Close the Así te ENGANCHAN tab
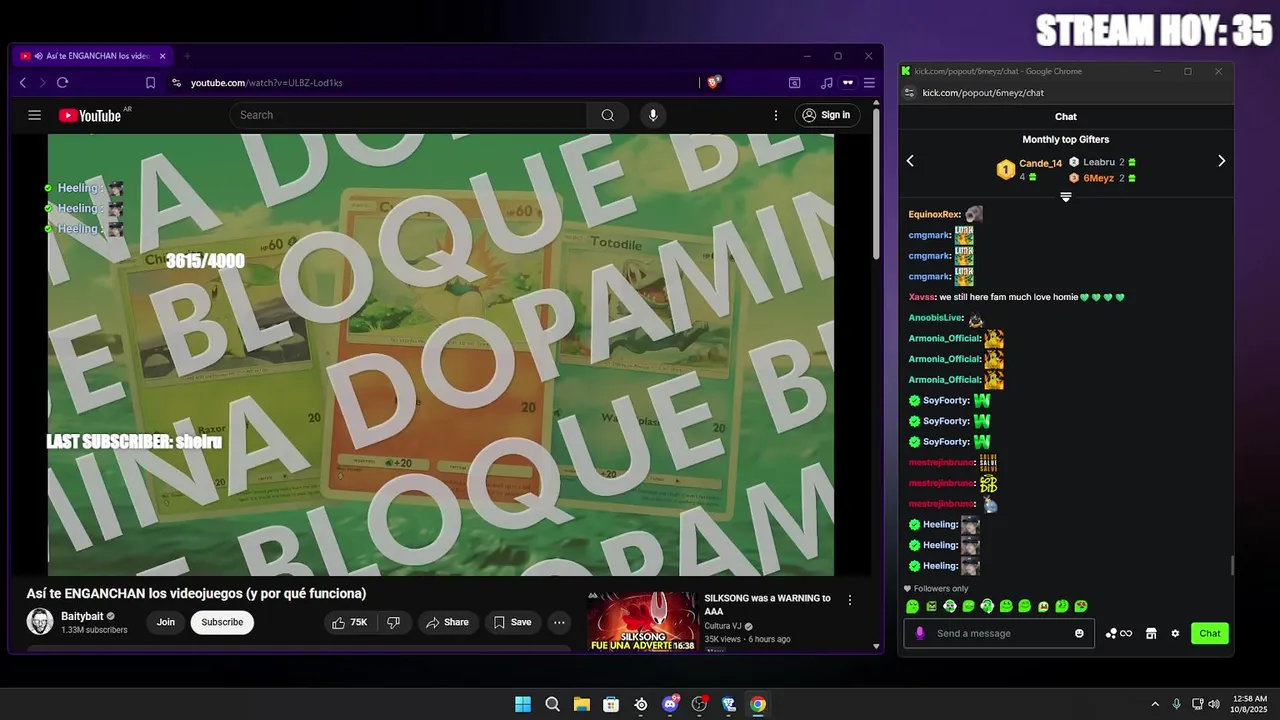The width and height of the screenshot is (1280, 720). tap(162, 56)
